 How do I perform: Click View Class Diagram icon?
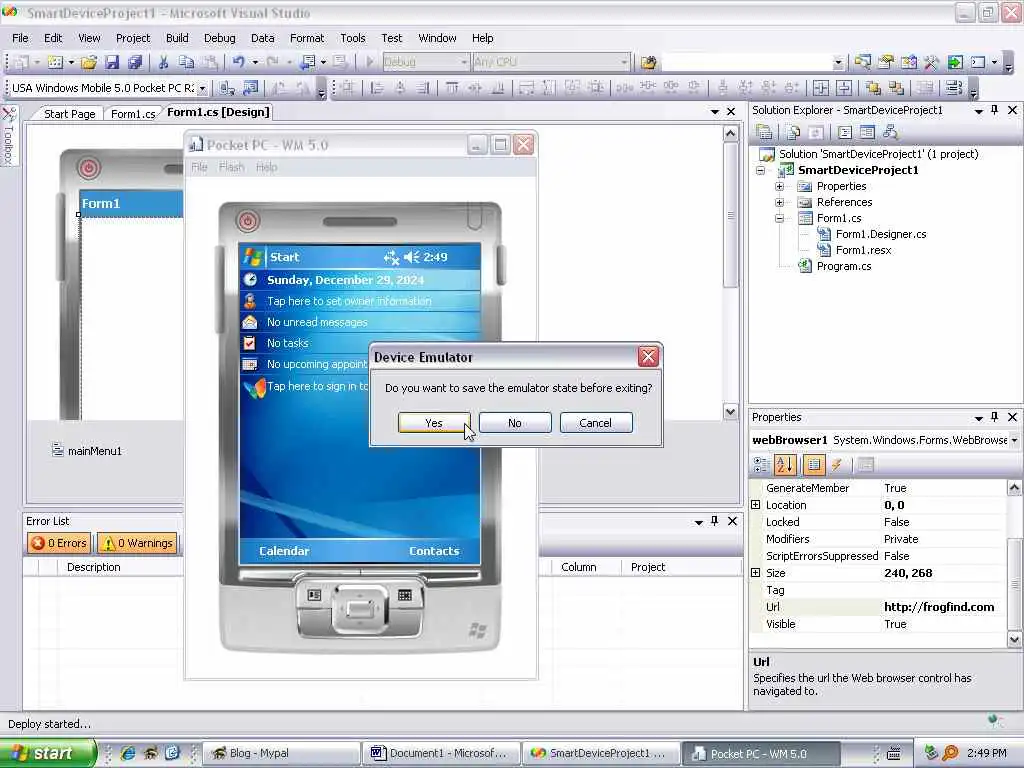pos(890,133)
